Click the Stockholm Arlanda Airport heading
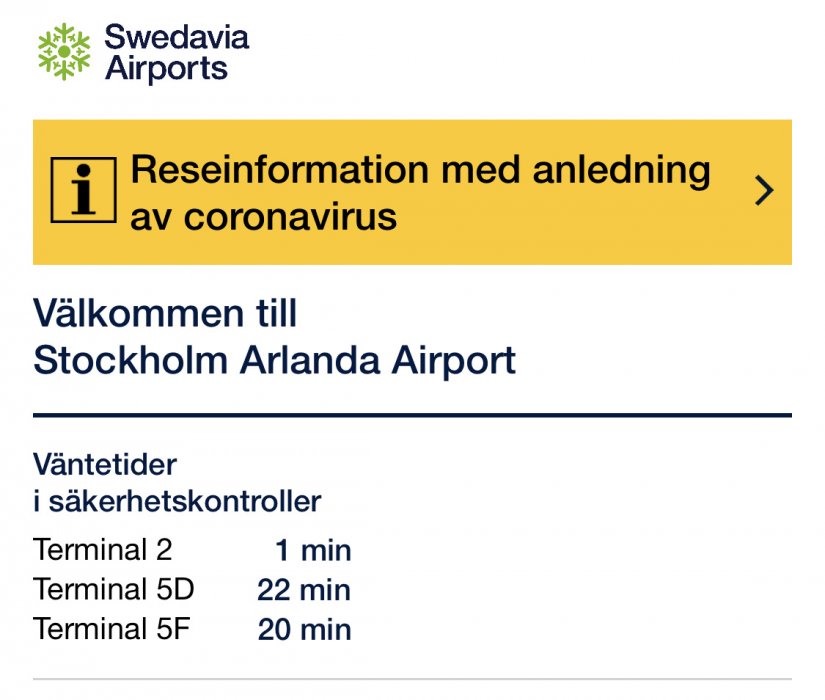The height and width of the screenshot is (700, 825). pyautogui.click(x=275, y=360)
